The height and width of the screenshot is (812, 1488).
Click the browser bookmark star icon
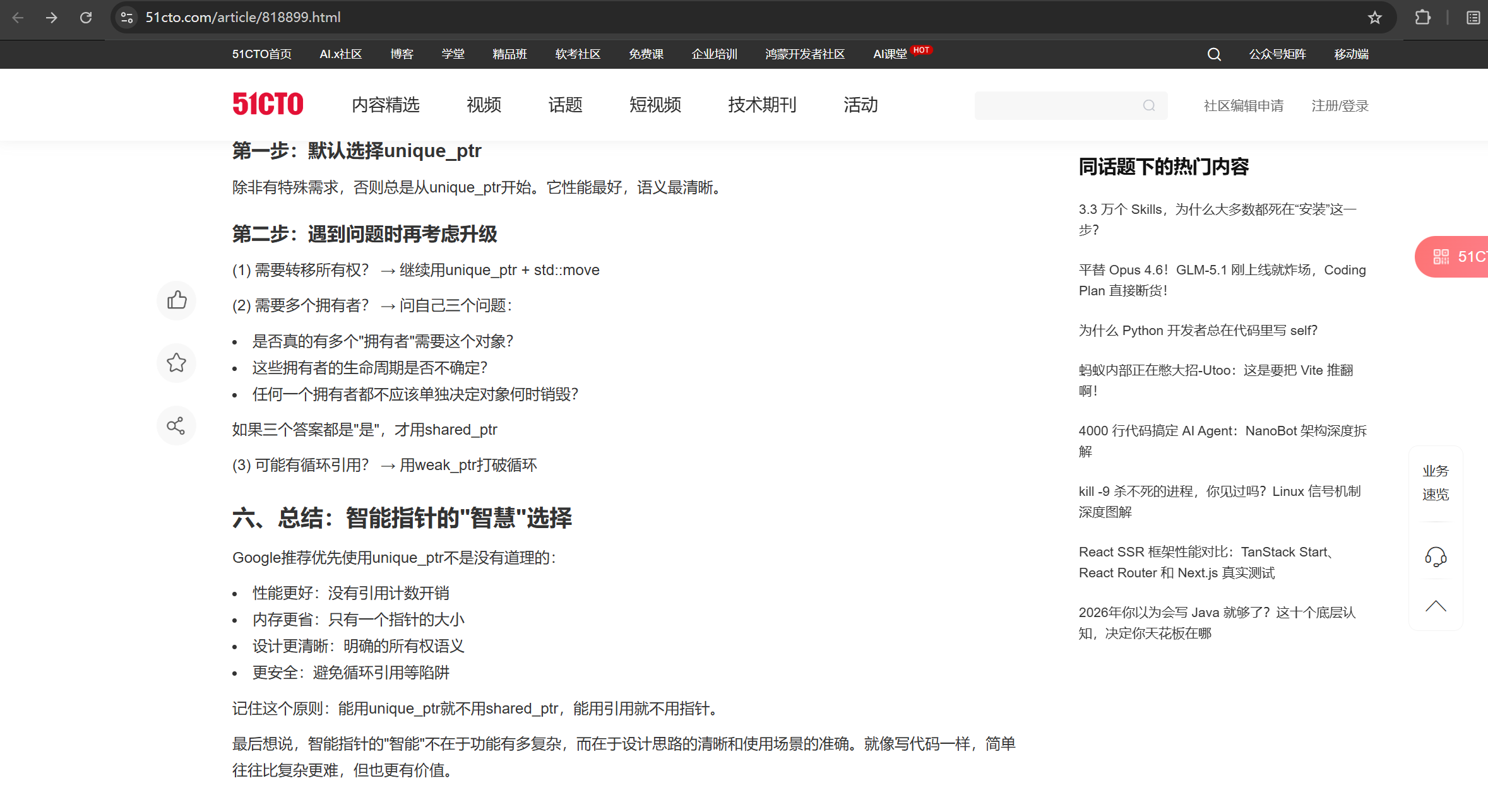click(1374, 18)
